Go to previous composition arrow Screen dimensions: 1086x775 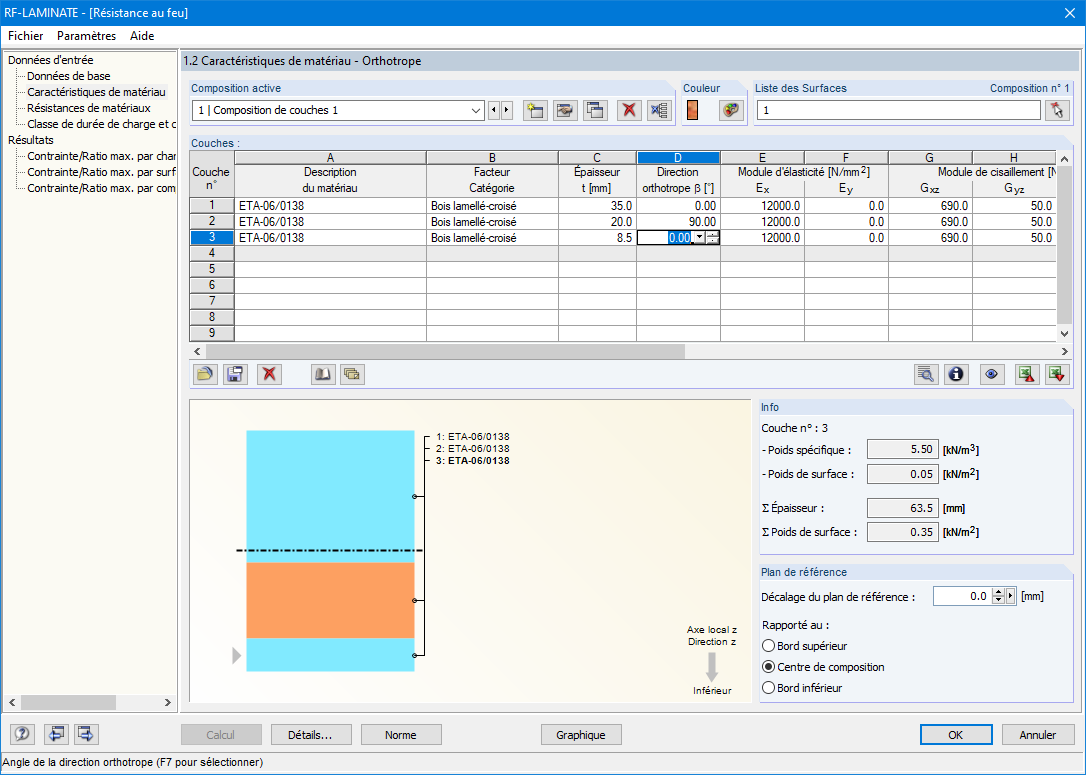tap(494, 110)
